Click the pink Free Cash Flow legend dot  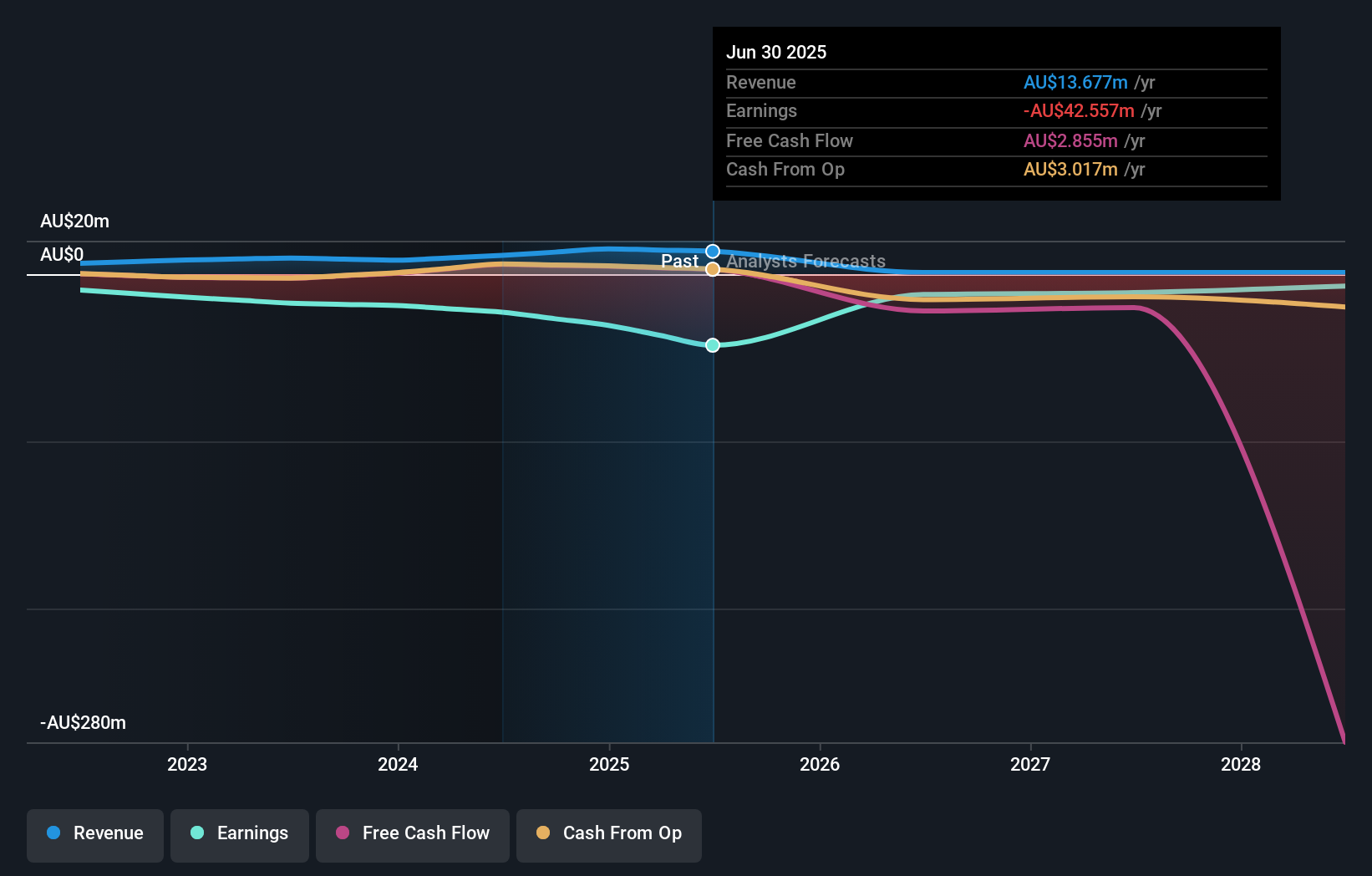coord(343,833)
